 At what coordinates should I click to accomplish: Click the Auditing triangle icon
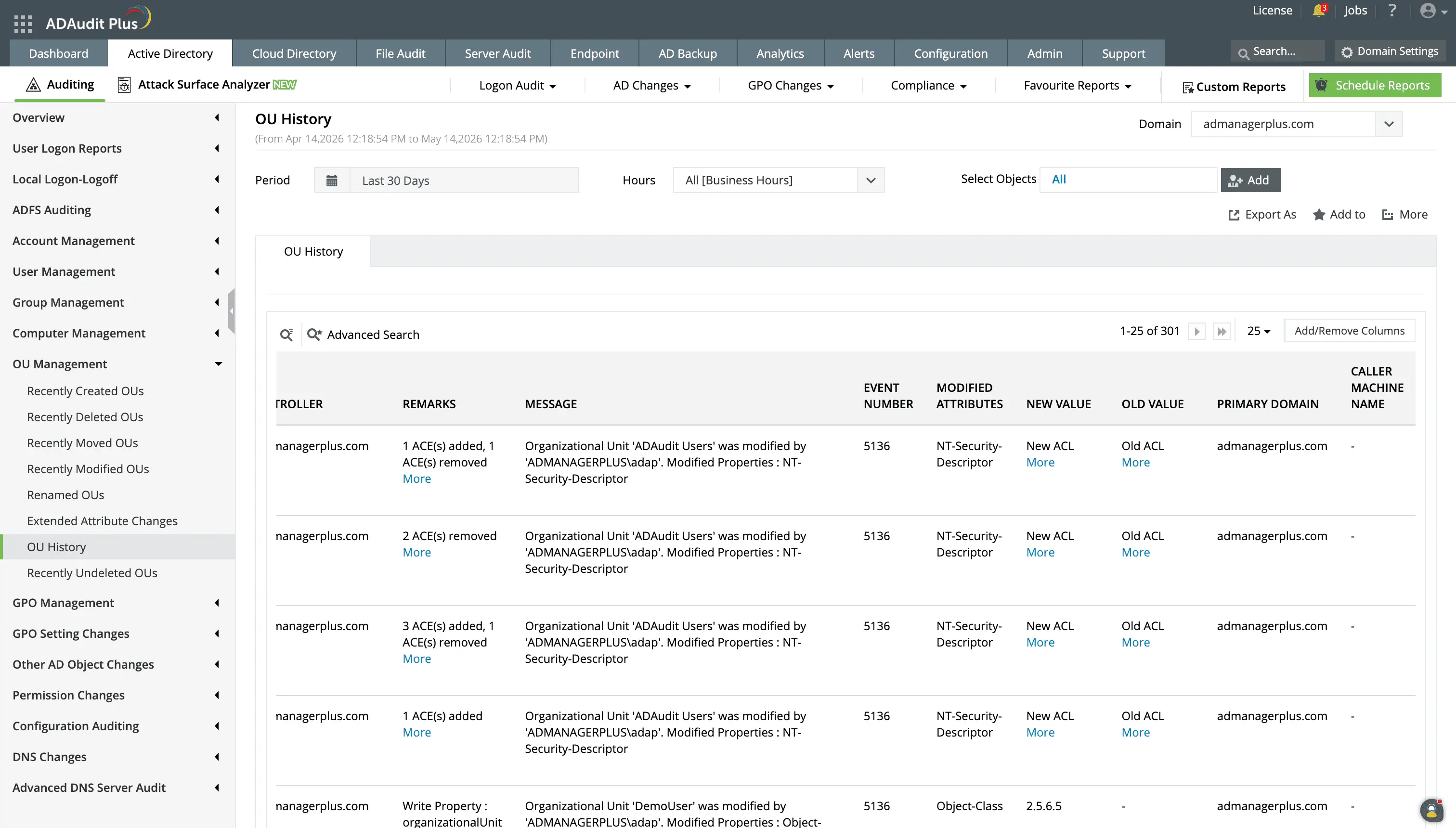(x=34, y=85)
